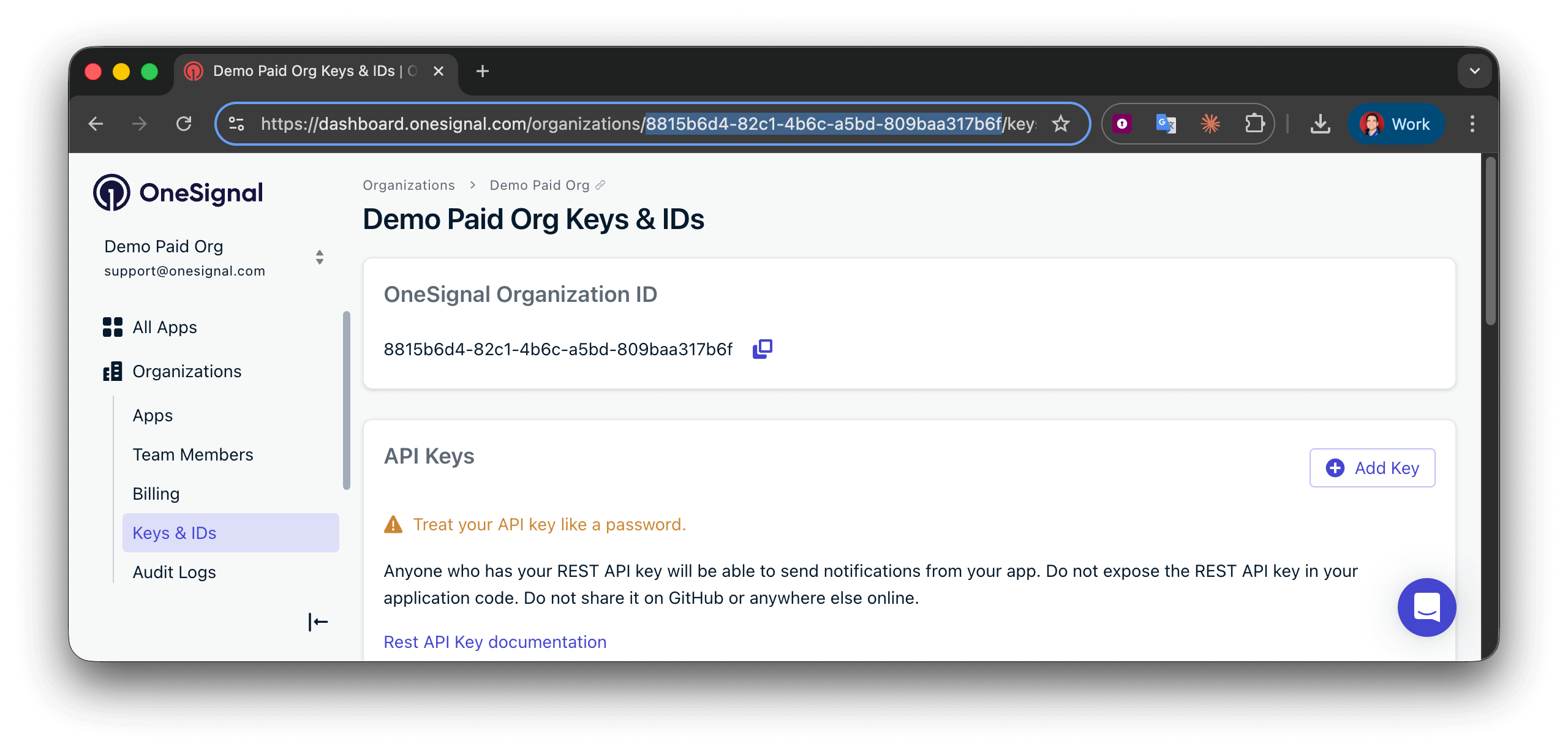This screenshot has width=1568, height=752.
Task: Copy the OneSignal Organization ID
Action: click(x=763, y=348)
